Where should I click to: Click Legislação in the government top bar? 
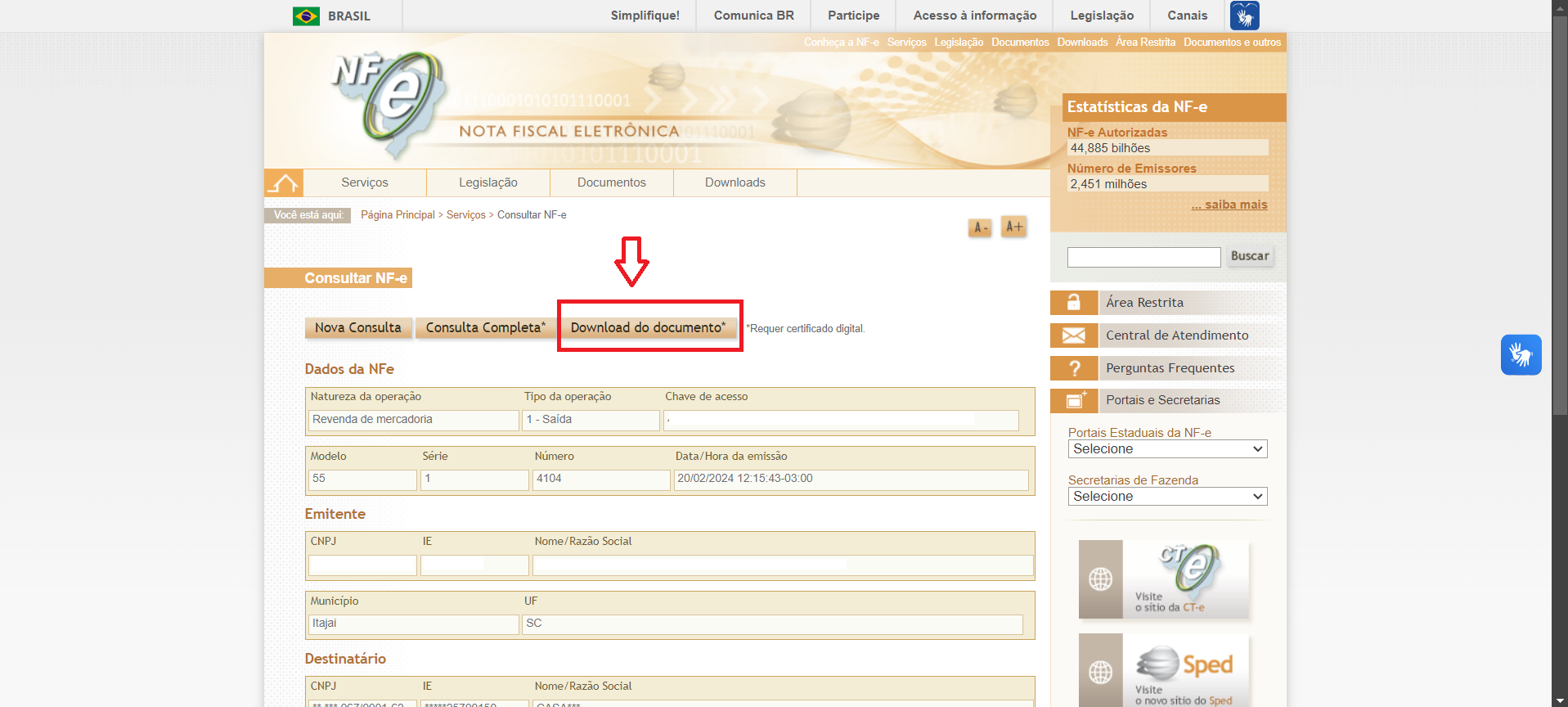coord(1102,16)
